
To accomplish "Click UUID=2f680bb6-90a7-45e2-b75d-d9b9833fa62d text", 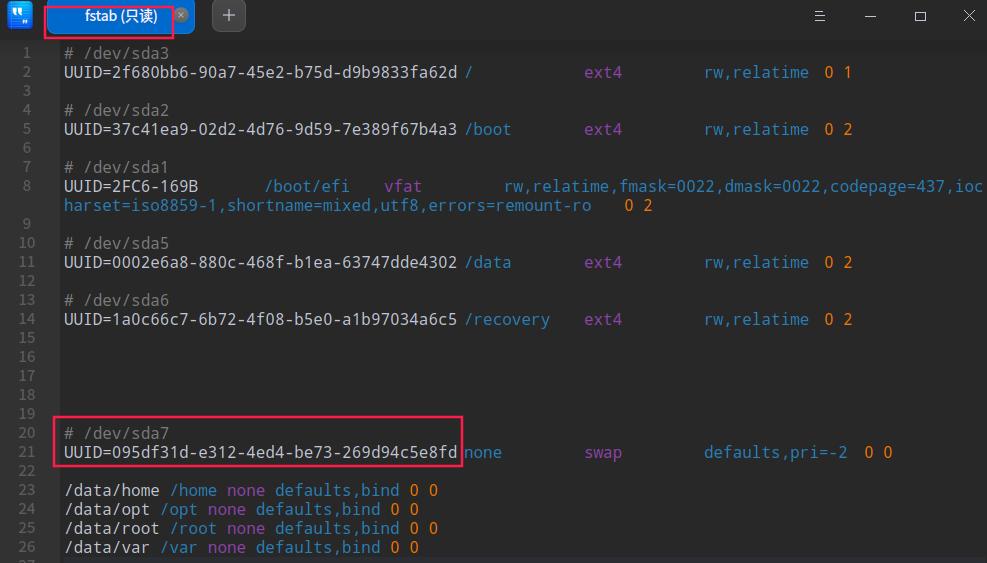I will point(261,72).
